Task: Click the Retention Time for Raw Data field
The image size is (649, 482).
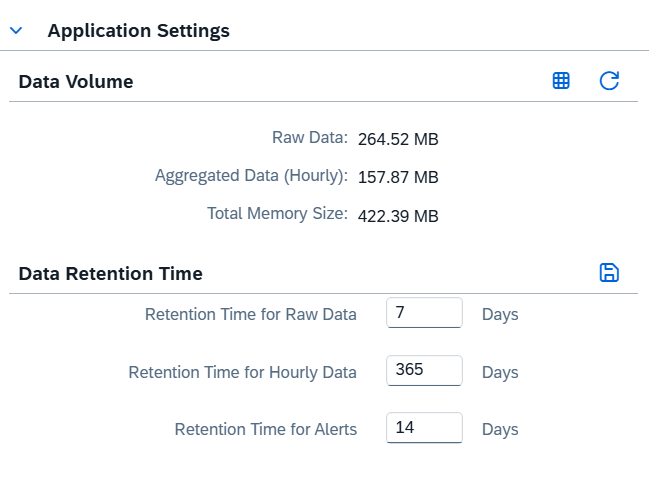Action: click(x=424, y=313)
